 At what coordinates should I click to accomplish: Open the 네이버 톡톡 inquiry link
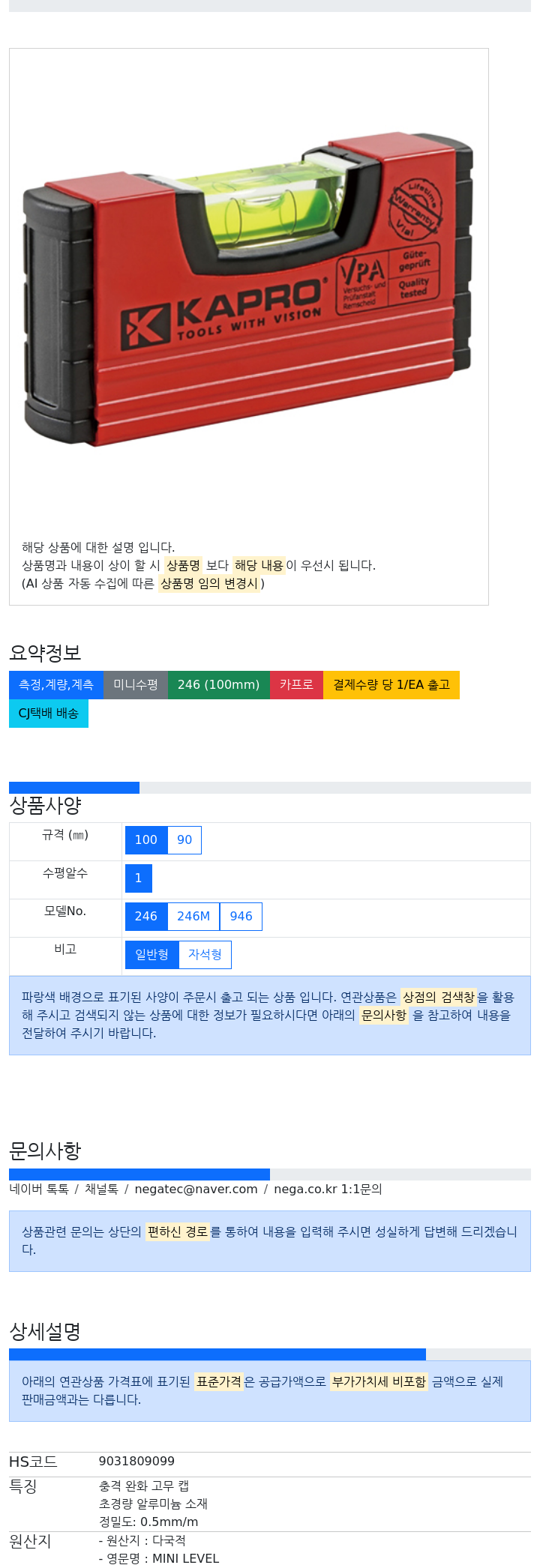pos(39,1189)
